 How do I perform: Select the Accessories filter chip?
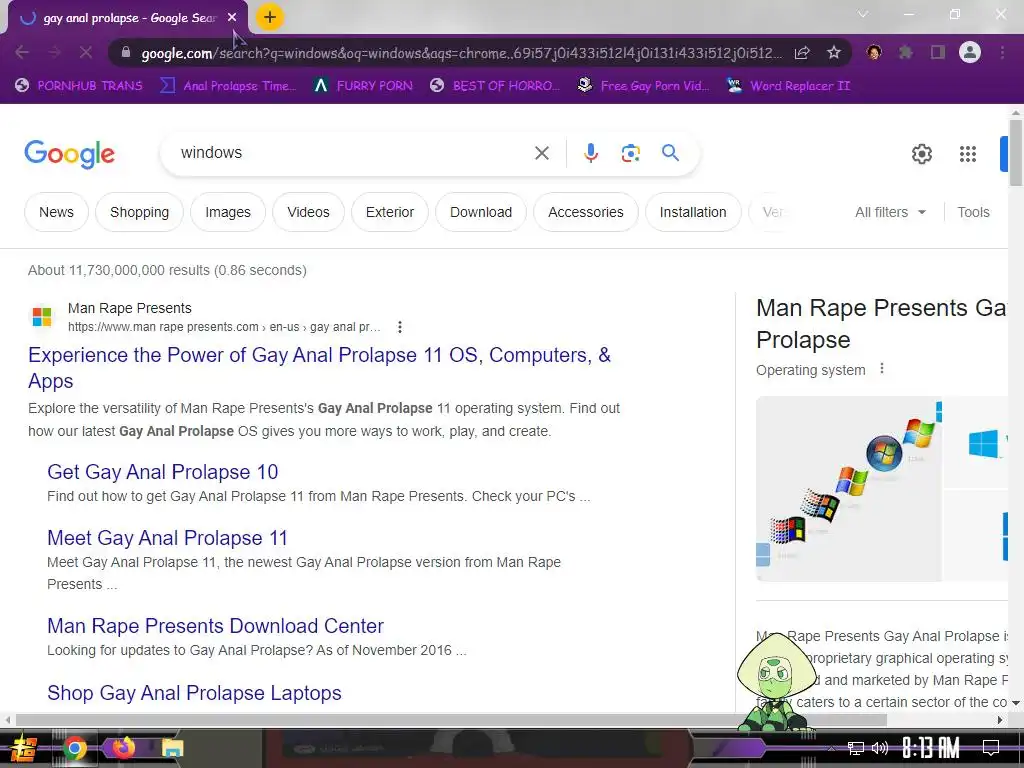586,212
